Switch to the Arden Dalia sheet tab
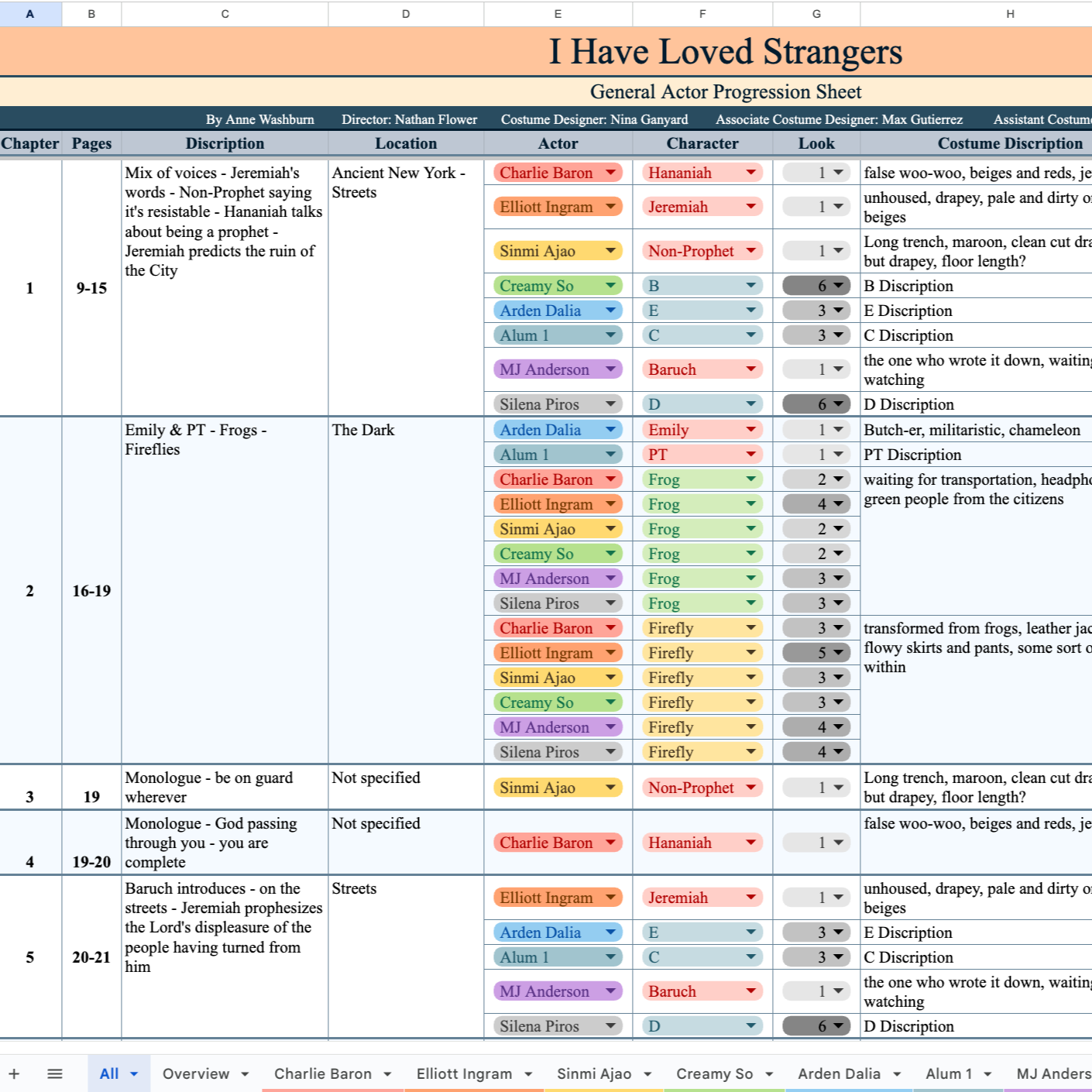This screenshot has height=1092, width=1092. (x=839, y=1073)
